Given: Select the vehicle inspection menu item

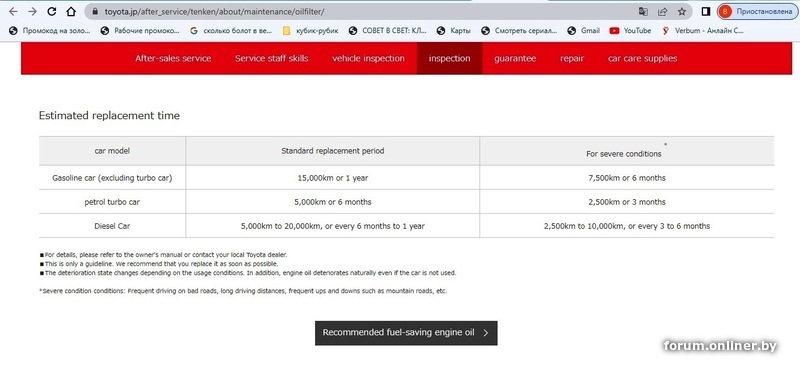Looking at the screenshot, I should click(x=368, y=58).
